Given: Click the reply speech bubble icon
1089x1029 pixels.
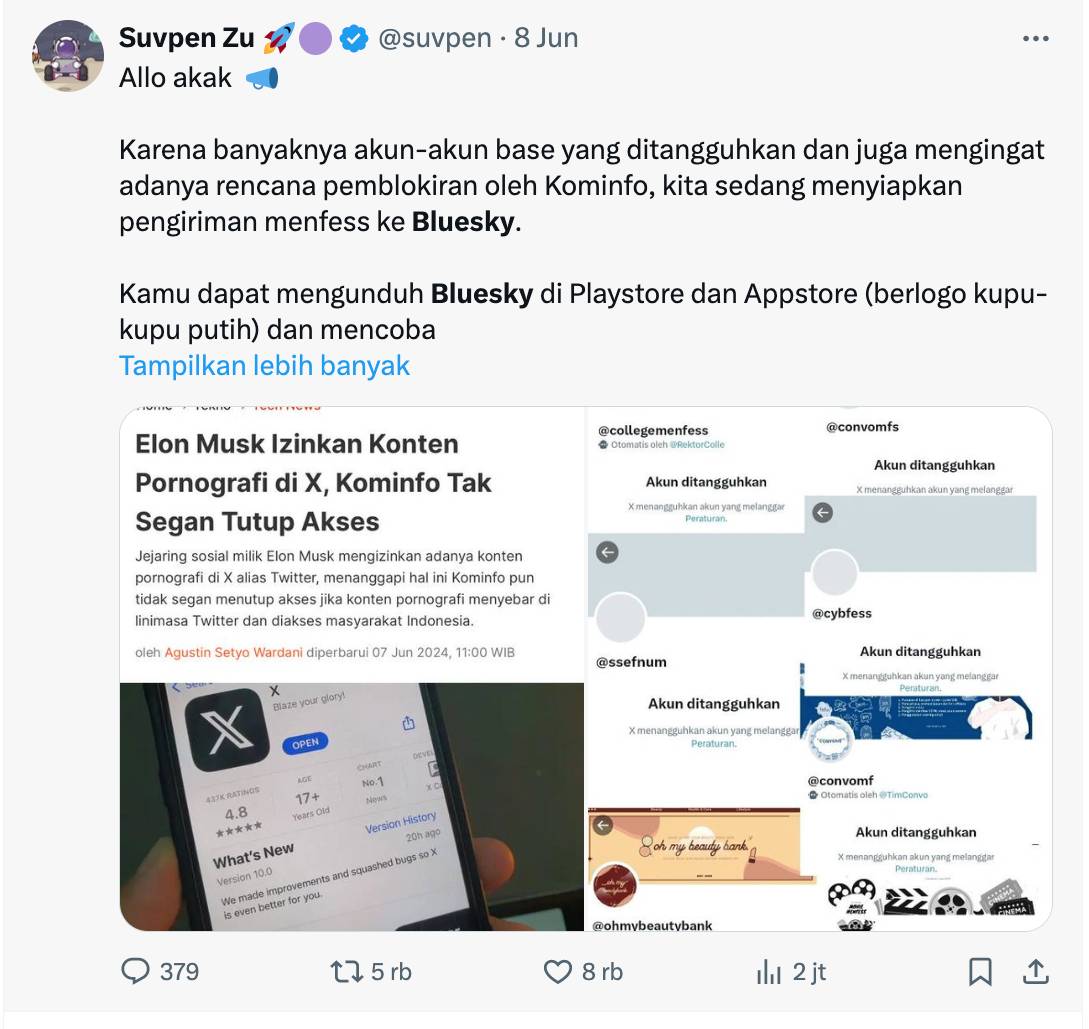Looking at the screenshot, I should (135, 971).
